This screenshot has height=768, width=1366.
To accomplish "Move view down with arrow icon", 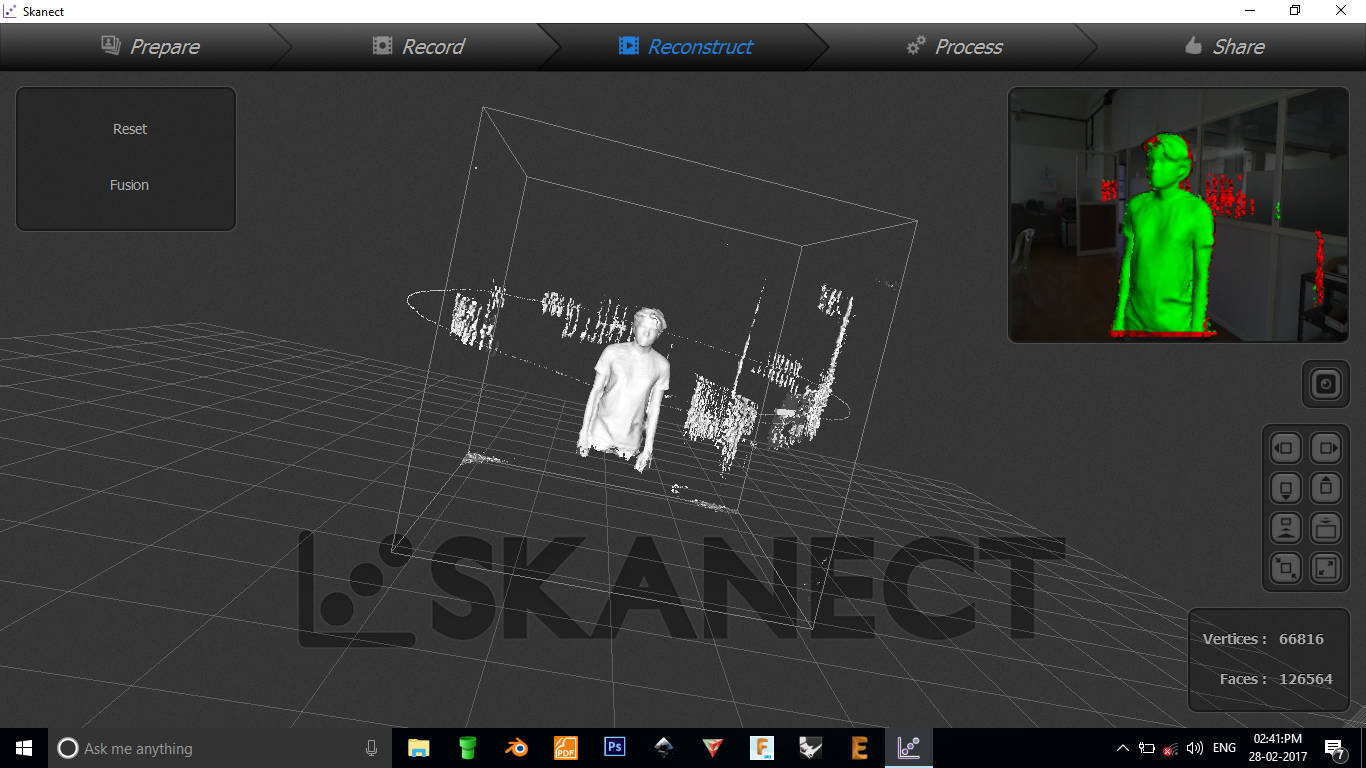I will [1286, 488].
